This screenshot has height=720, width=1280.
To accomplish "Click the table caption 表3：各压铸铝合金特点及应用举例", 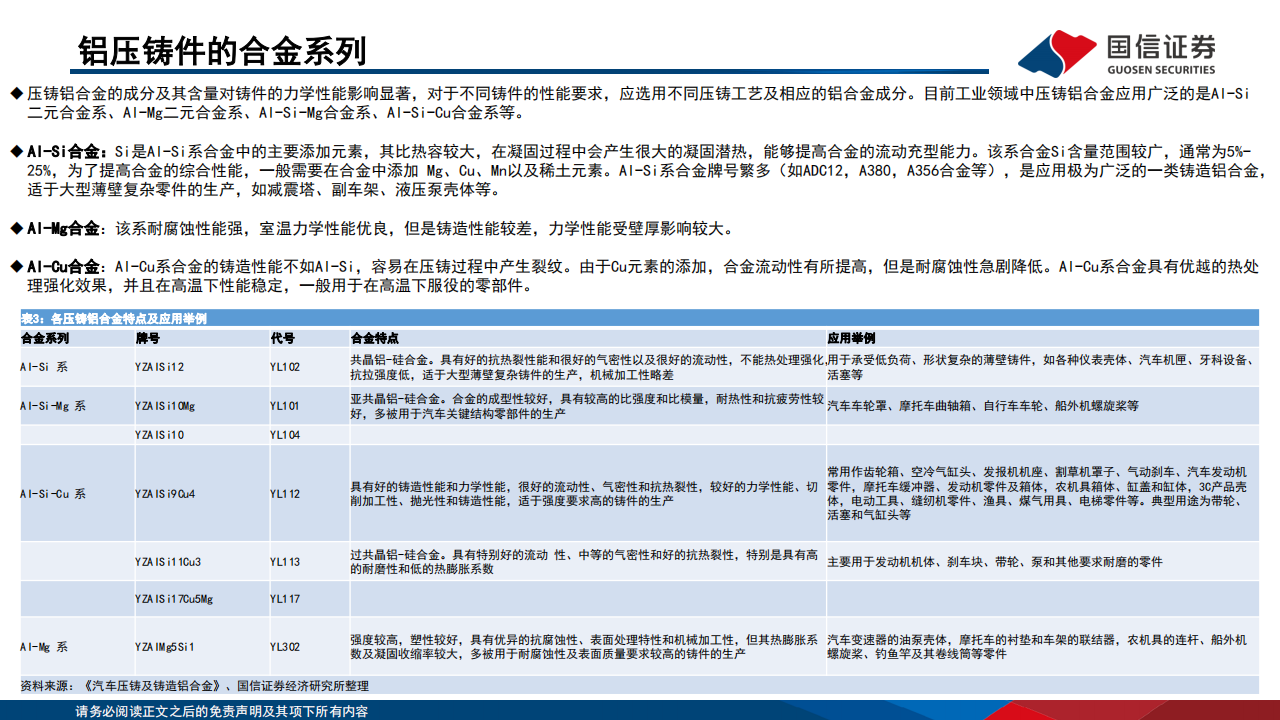I will click(x=114, y=318).
